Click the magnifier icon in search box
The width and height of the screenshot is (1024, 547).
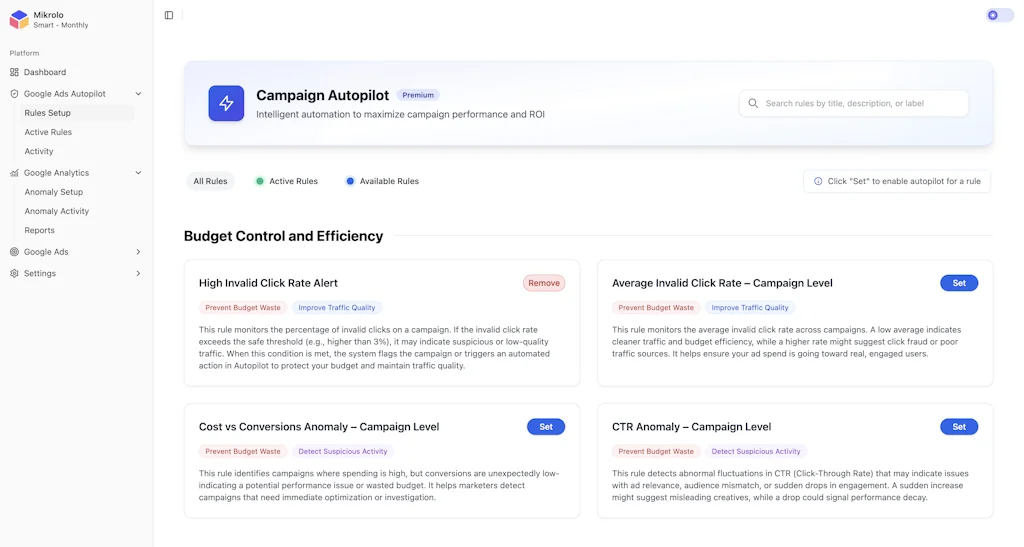[753, 103]
